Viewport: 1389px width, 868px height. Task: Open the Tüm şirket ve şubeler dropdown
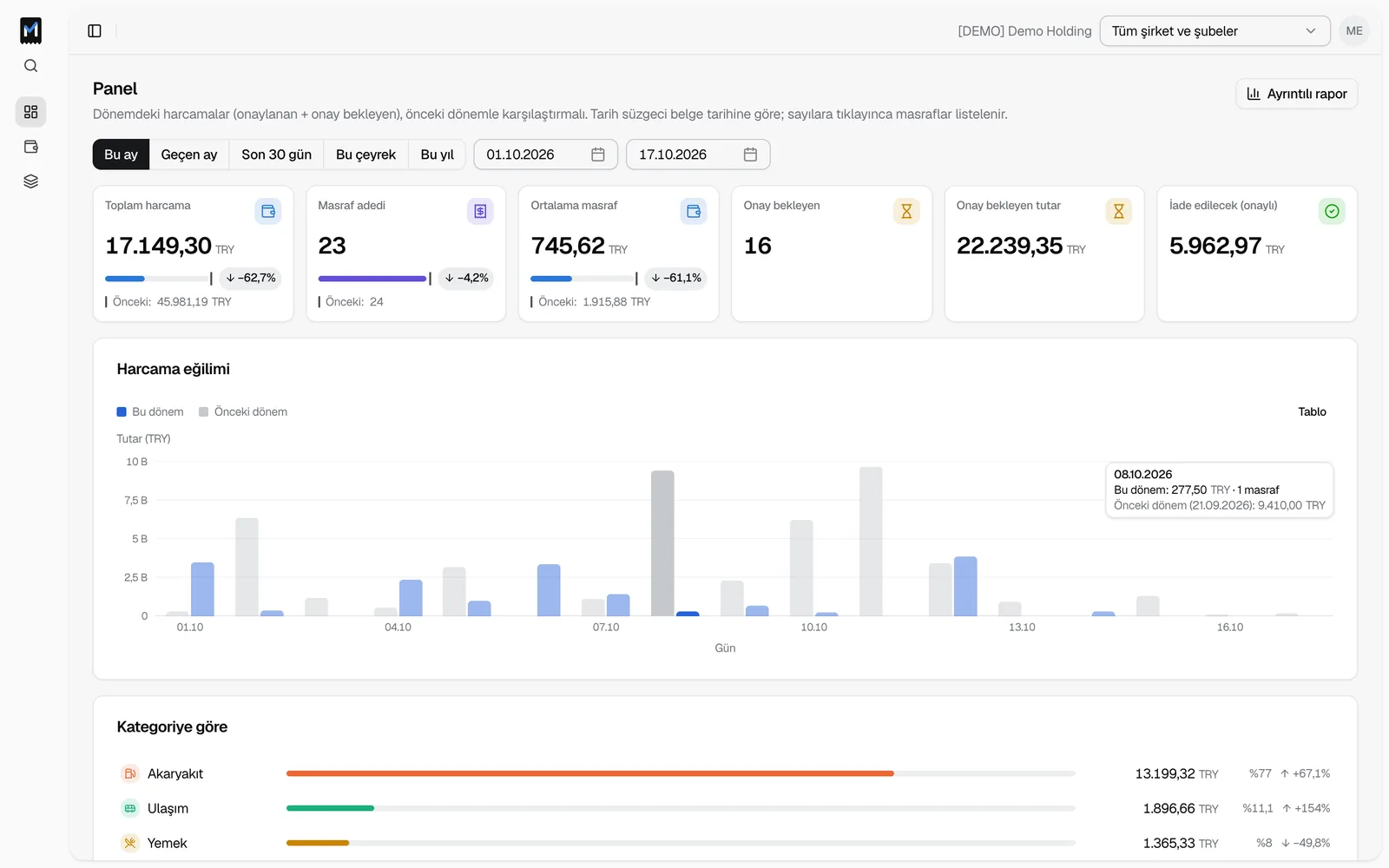(x=1215, y=31)
